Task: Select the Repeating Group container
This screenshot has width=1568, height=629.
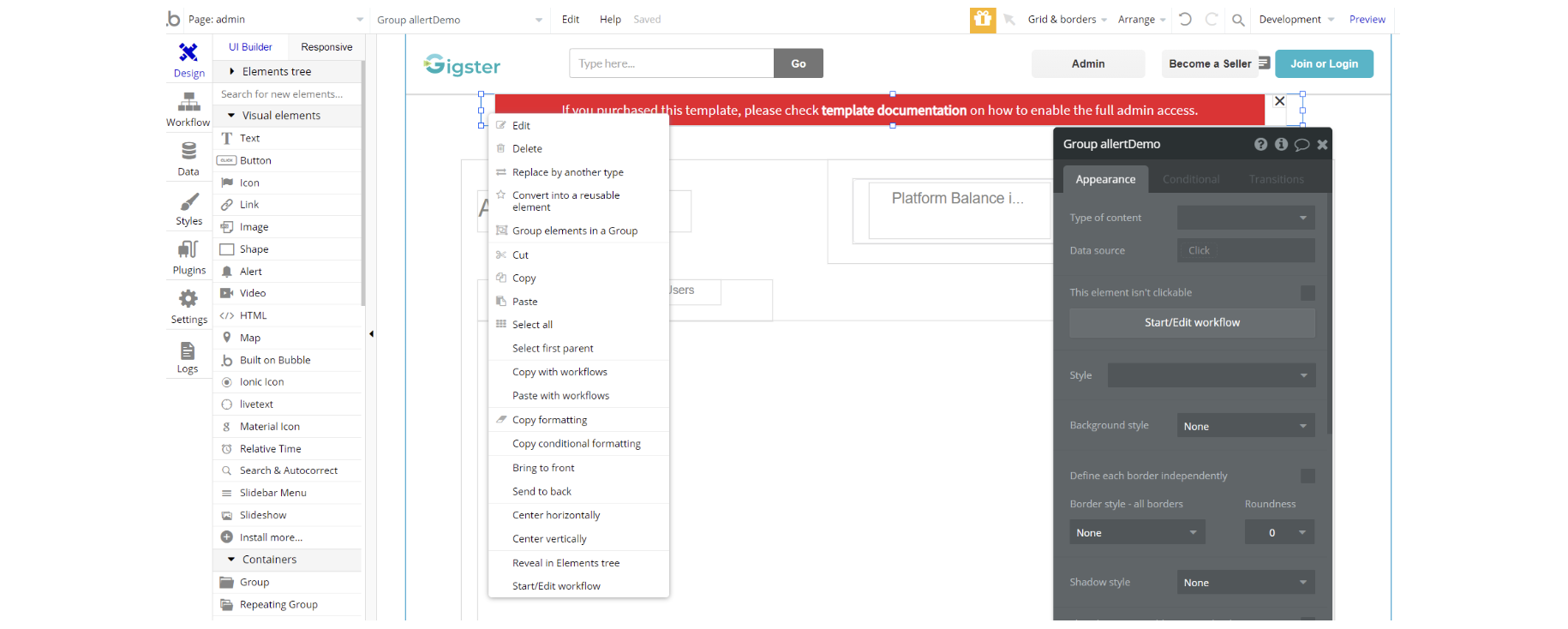Action: pos(287,604)
